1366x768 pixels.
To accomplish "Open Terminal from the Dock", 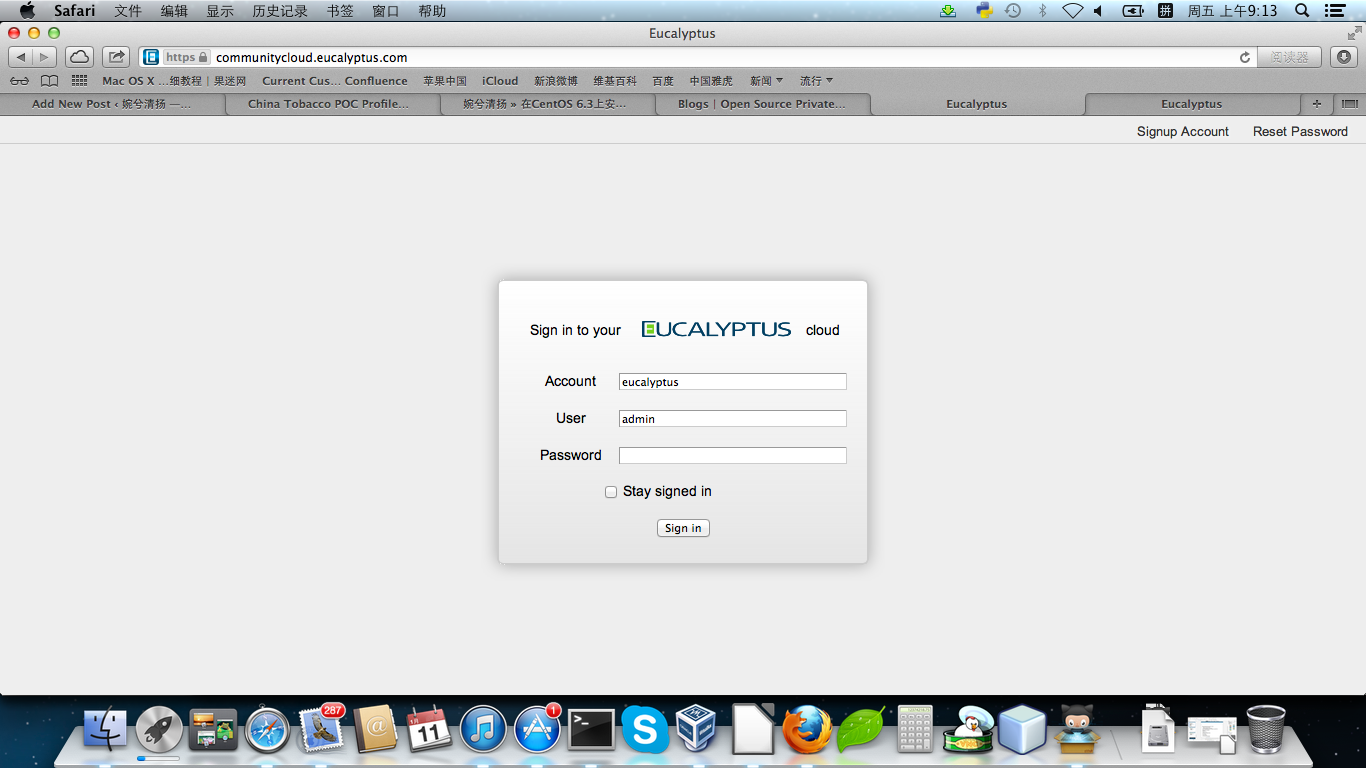I will click(x=591, y=730).
